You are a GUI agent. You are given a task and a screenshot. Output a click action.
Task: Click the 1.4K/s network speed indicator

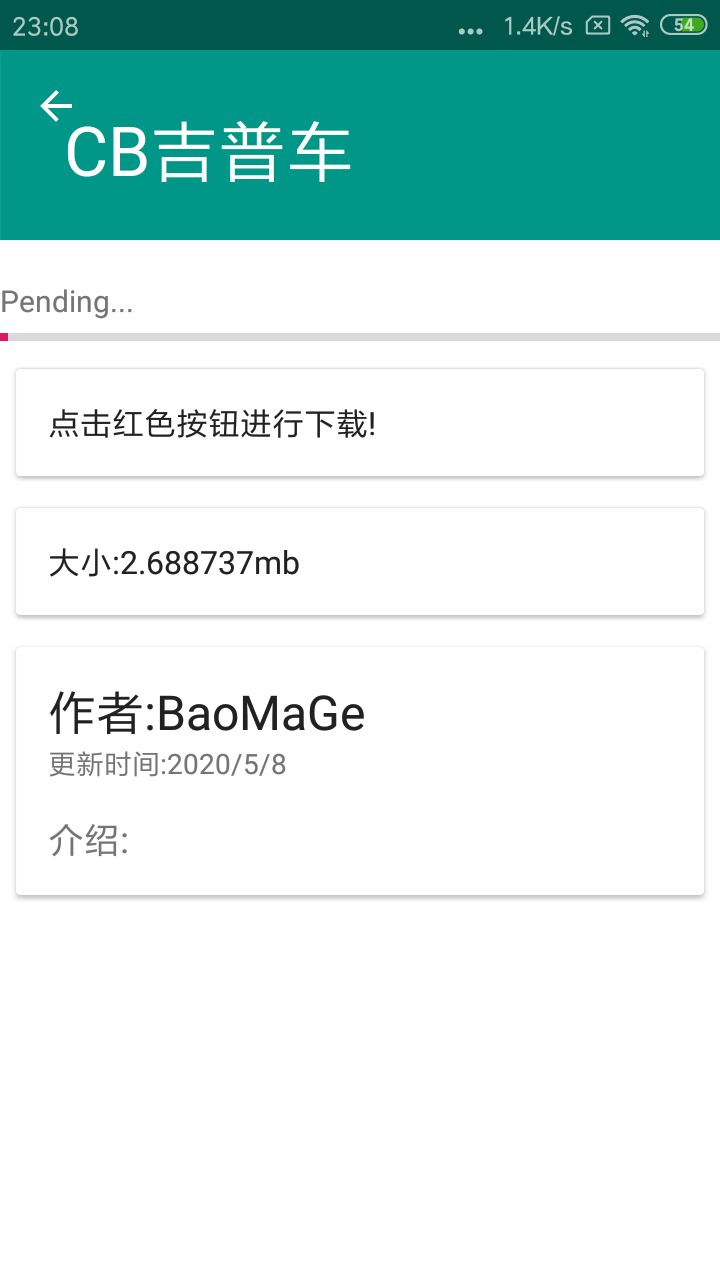[x=537, y=26]
